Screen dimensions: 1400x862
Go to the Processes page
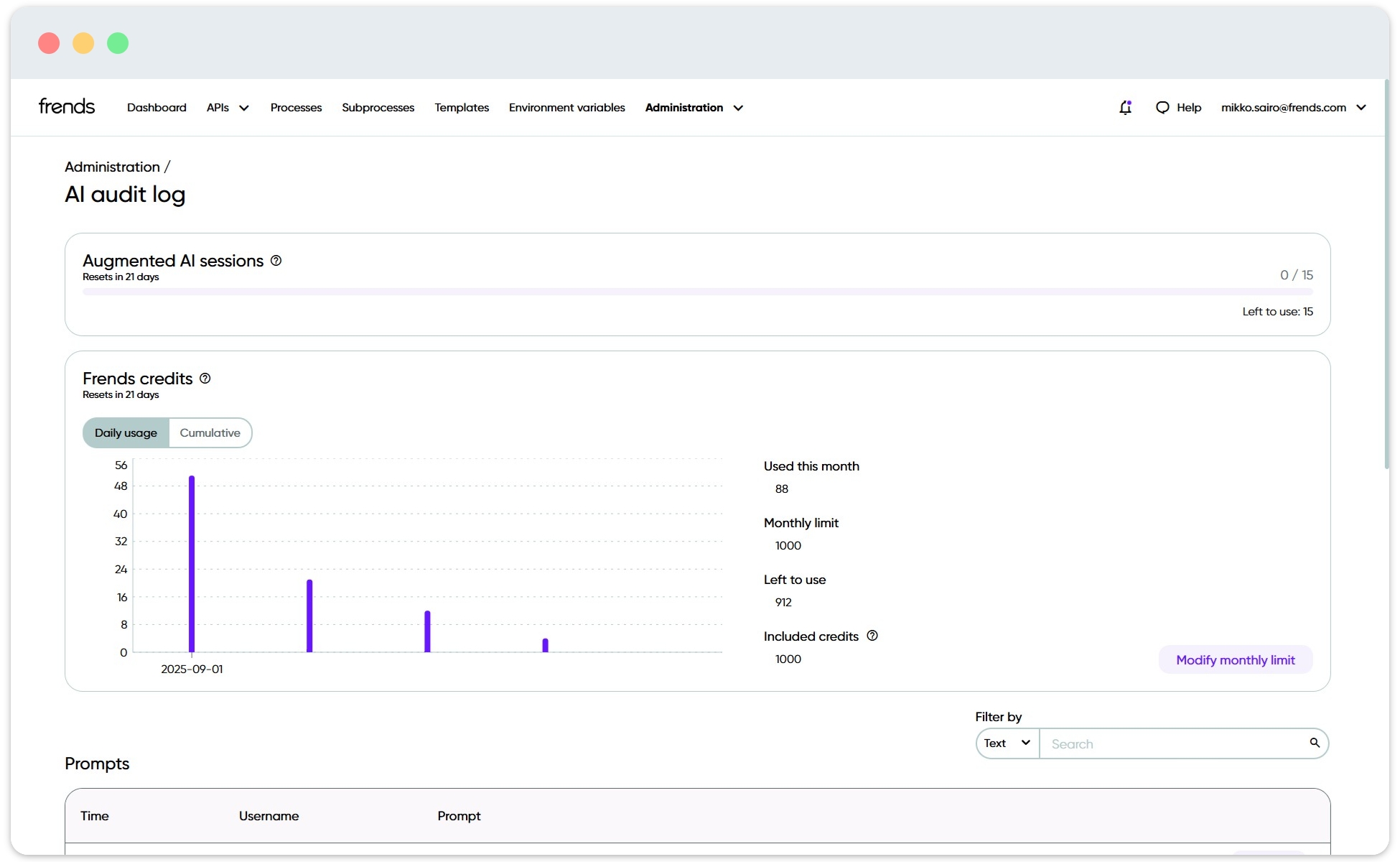point(296,108)
